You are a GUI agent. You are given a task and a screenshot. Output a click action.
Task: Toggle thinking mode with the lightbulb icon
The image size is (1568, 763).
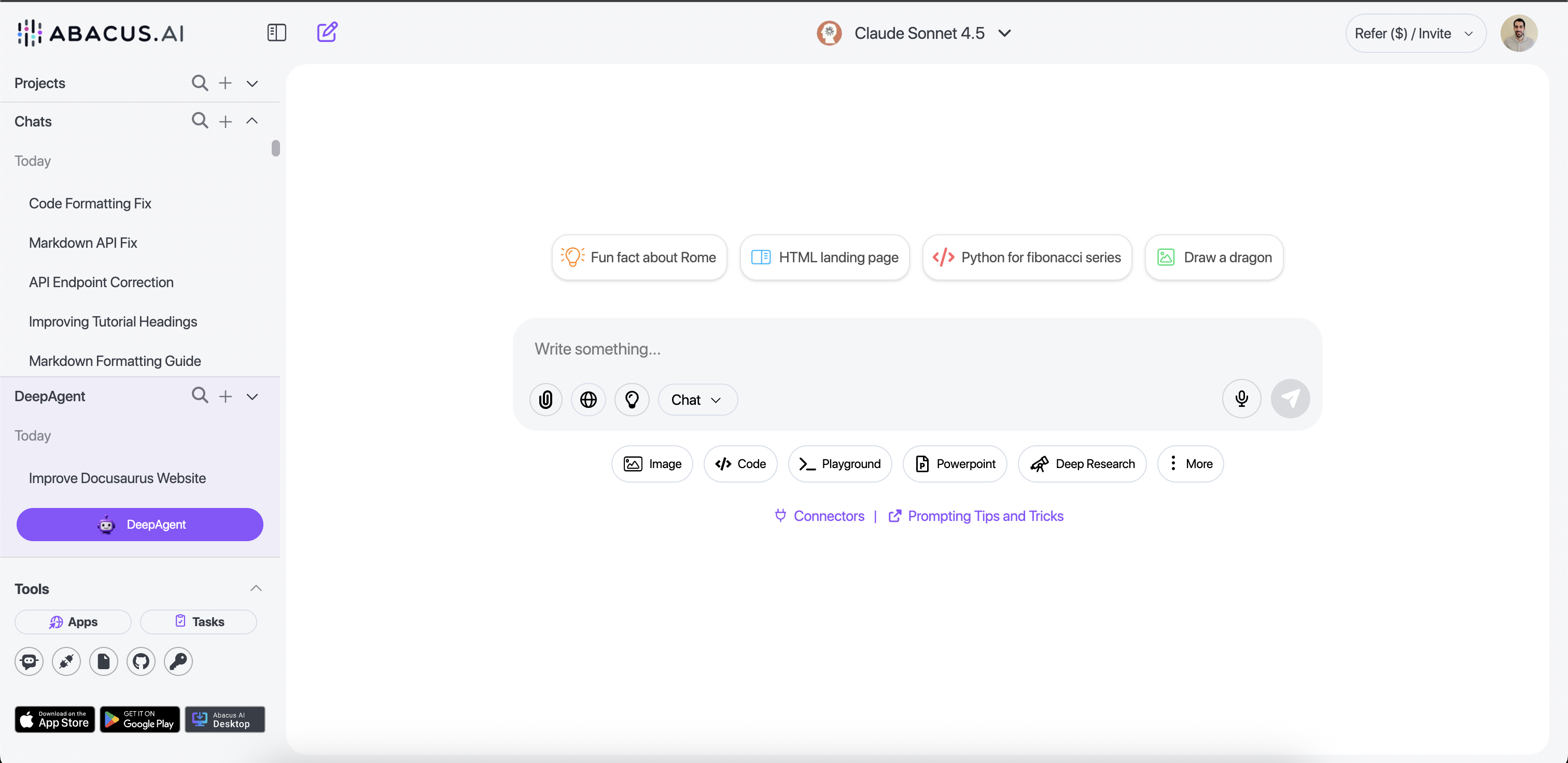click(633, 399)
